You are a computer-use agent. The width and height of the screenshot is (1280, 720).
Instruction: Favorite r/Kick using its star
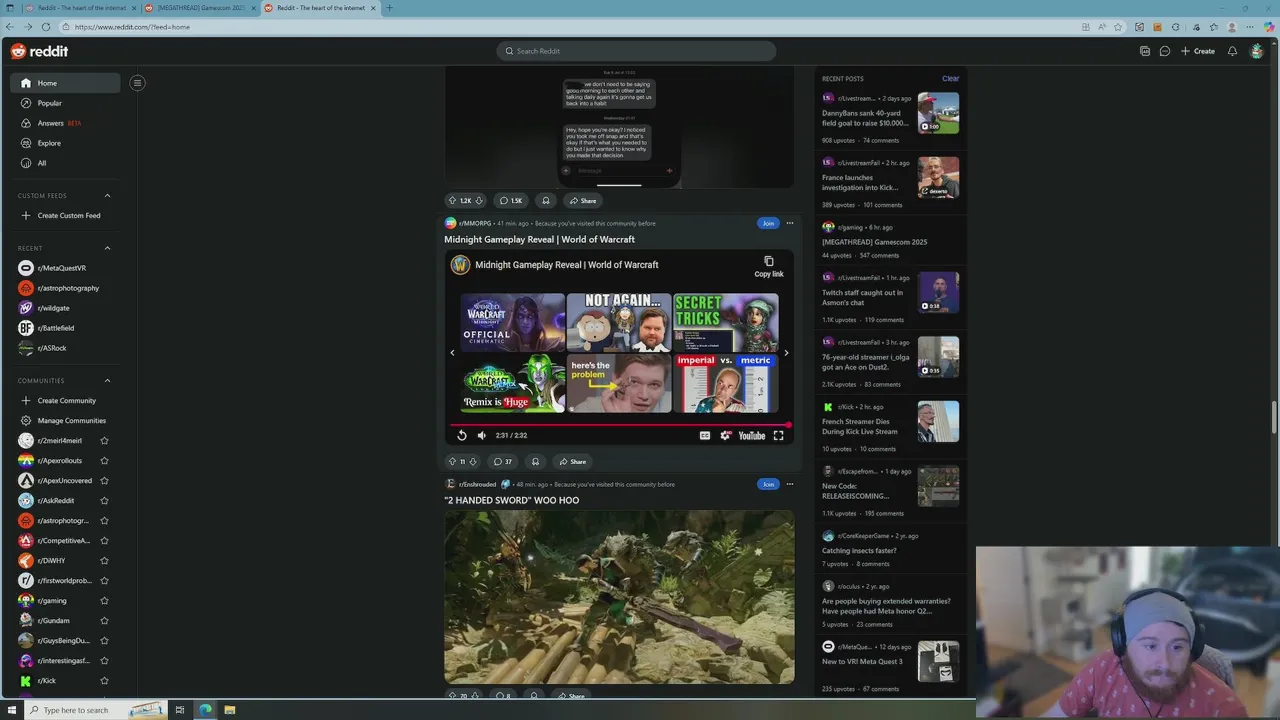[104, 681]
